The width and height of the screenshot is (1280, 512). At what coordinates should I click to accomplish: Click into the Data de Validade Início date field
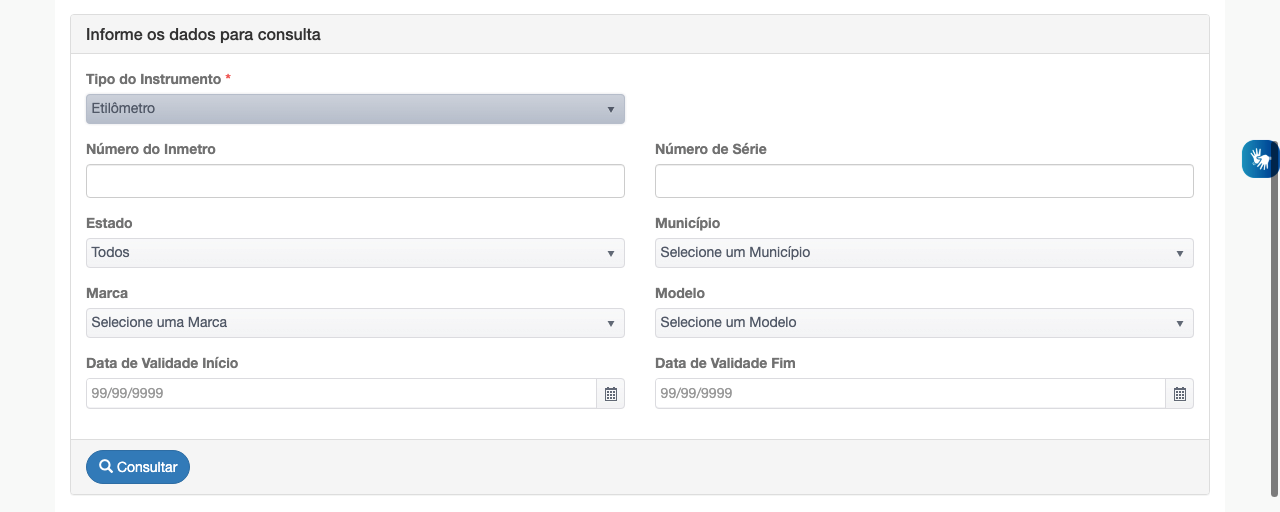tap(341, 394)
